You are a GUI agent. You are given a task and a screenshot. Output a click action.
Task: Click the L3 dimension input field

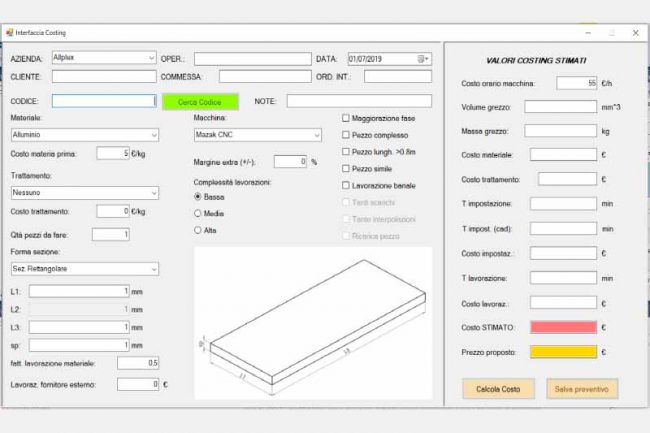pos(79,327)
